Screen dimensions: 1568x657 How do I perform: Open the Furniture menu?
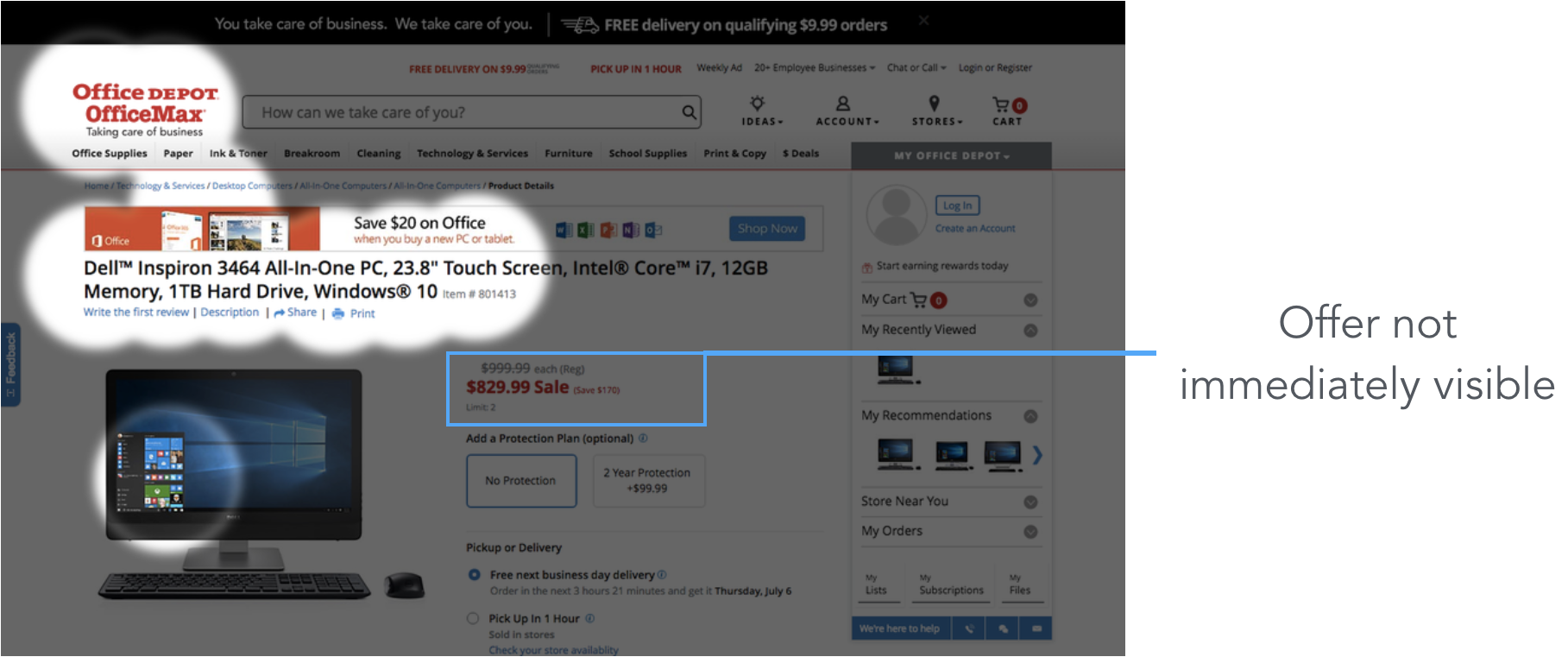point(569,154)
